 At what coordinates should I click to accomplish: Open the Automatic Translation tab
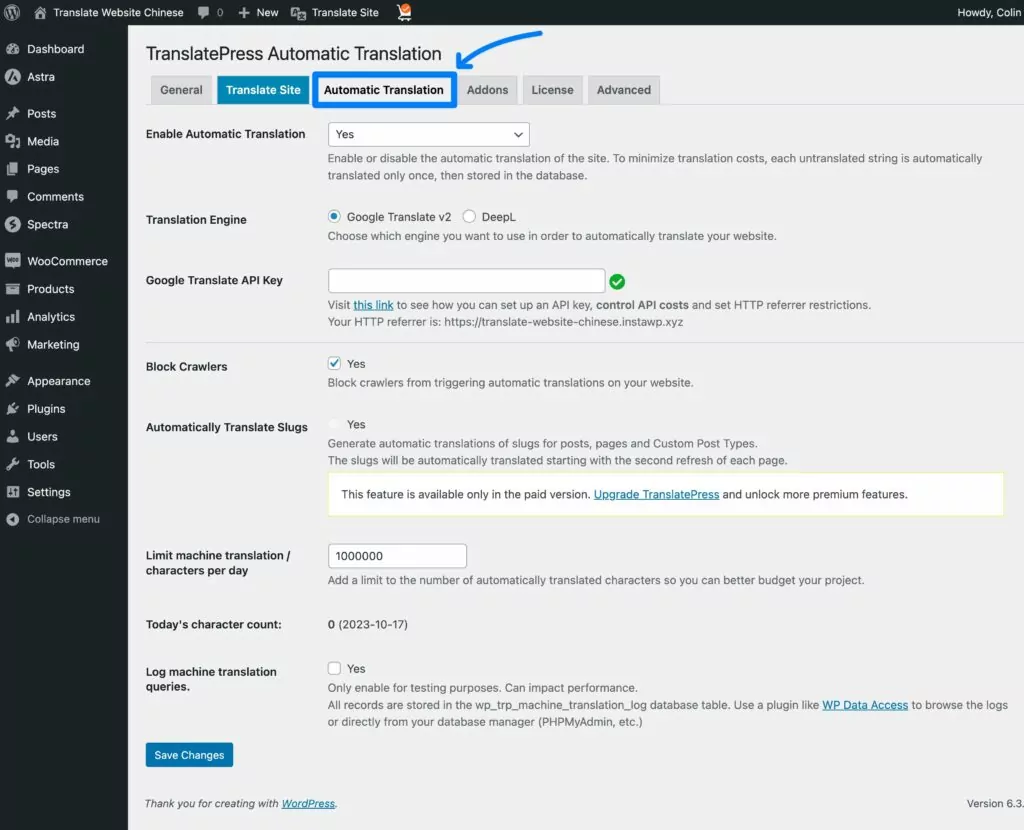[384, 90]
